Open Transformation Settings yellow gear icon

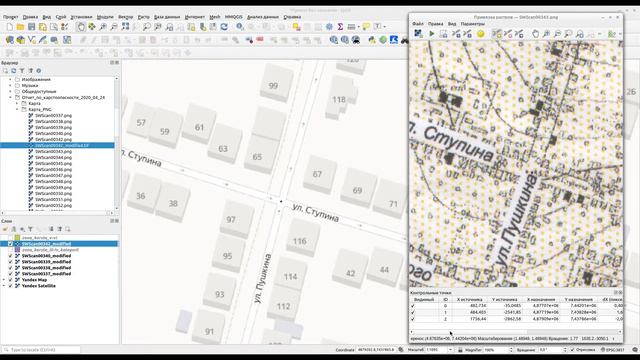pos(481,34)
